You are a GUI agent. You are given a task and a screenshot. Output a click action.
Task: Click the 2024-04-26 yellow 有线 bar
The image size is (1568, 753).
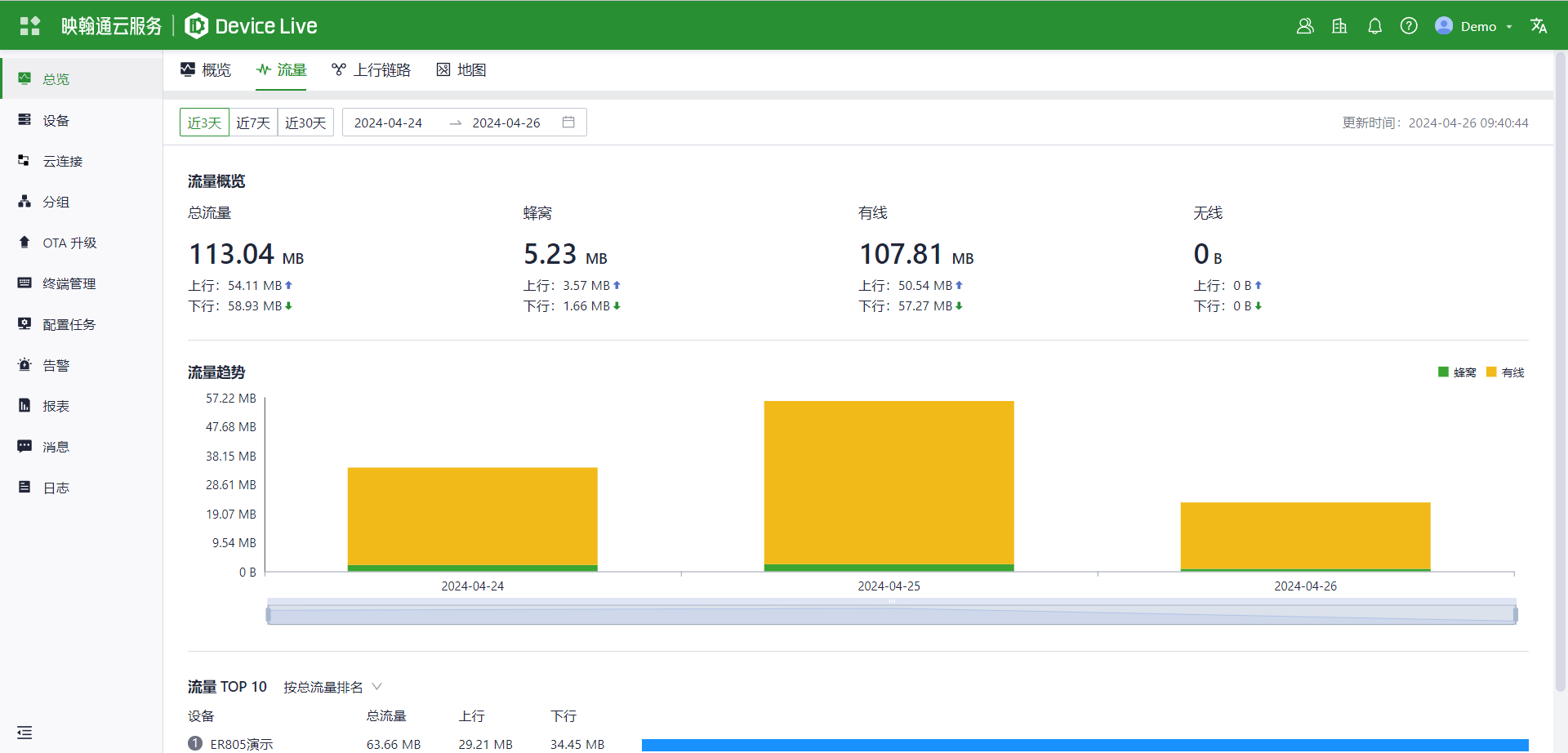pyautogui.click(x=1305, y=536)
